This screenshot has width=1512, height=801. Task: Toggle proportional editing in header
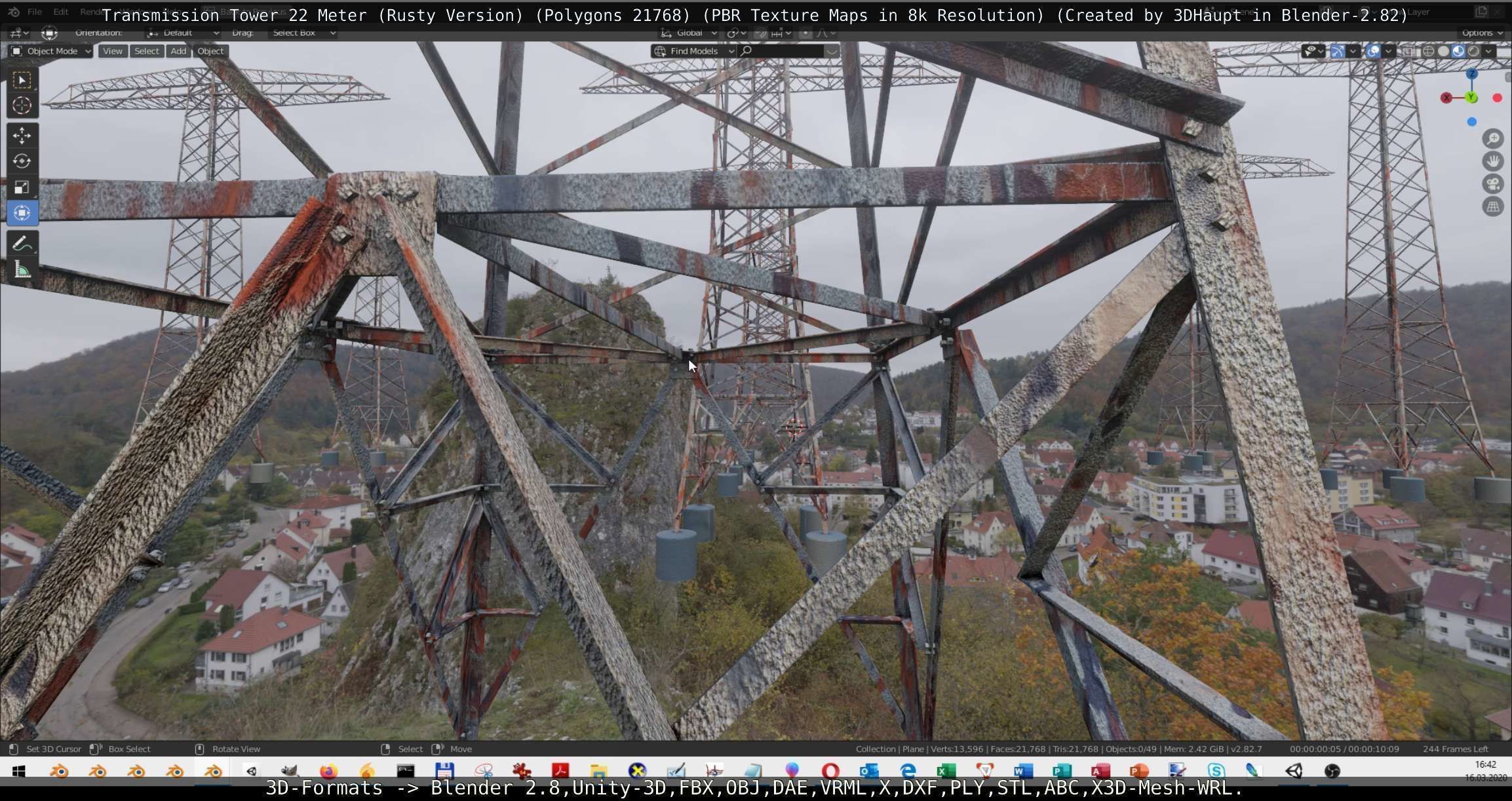[805, 33]
